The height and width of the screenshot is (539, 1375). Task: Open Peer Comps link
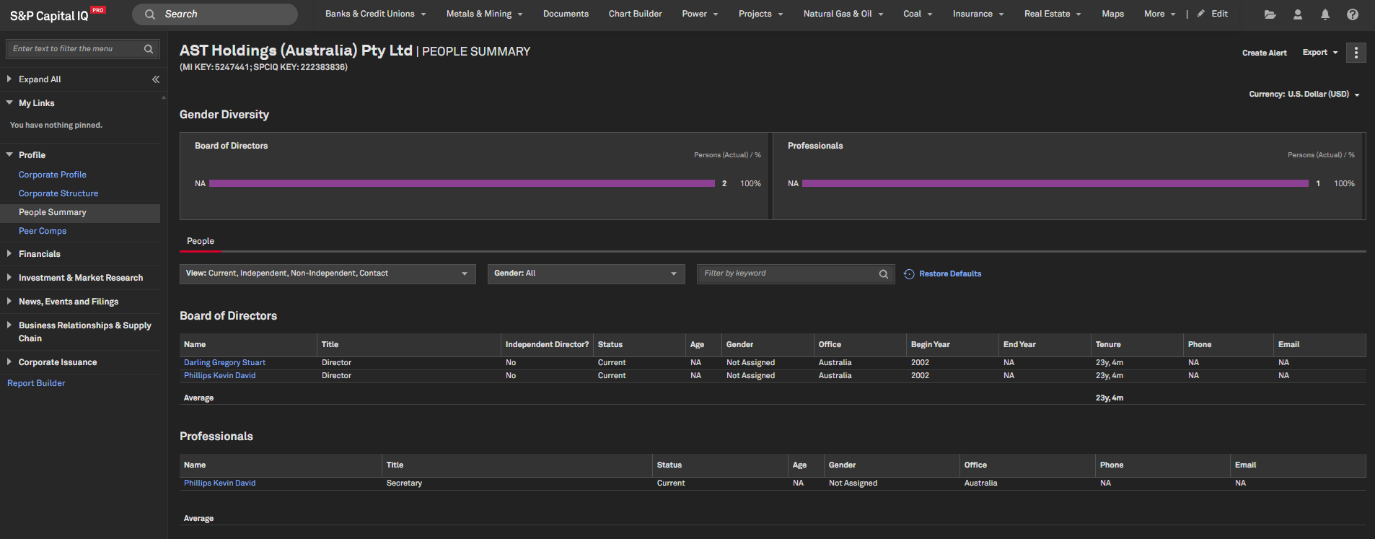(42, 231)
